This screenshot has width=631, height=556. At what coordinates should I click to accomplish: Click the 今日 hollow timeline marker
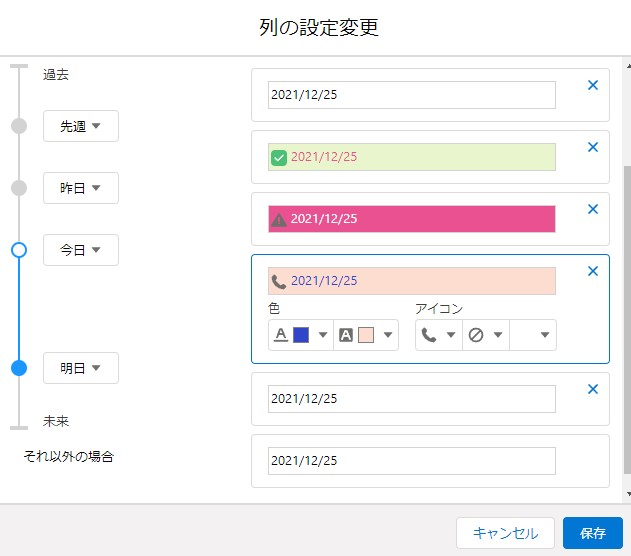point(19,250)
